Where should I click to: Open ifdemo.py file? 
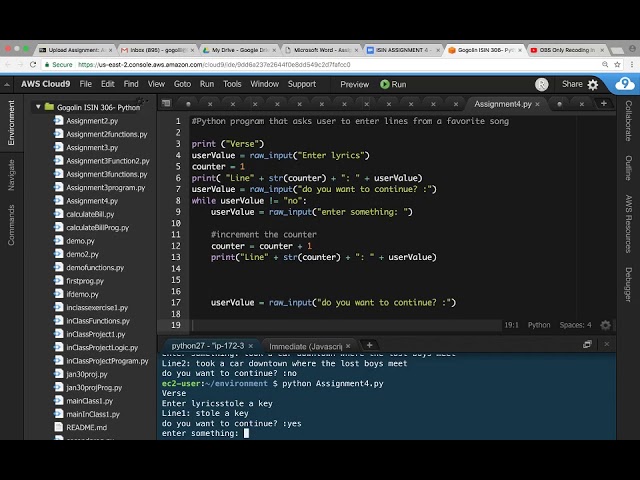(x=82, y=294)
